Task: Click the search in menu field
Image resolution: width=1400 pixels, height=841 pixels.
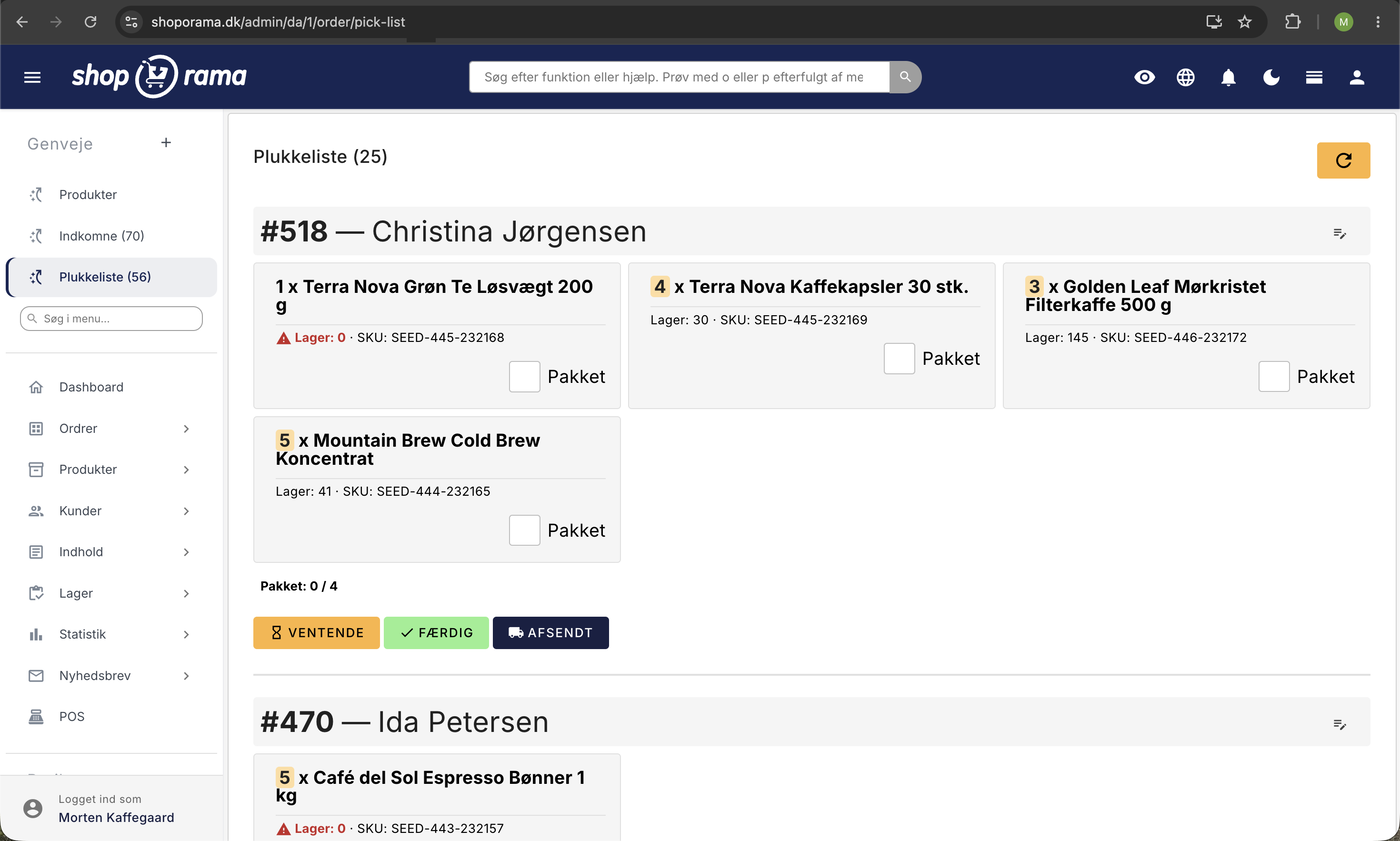Action: (x=111, y=318)
